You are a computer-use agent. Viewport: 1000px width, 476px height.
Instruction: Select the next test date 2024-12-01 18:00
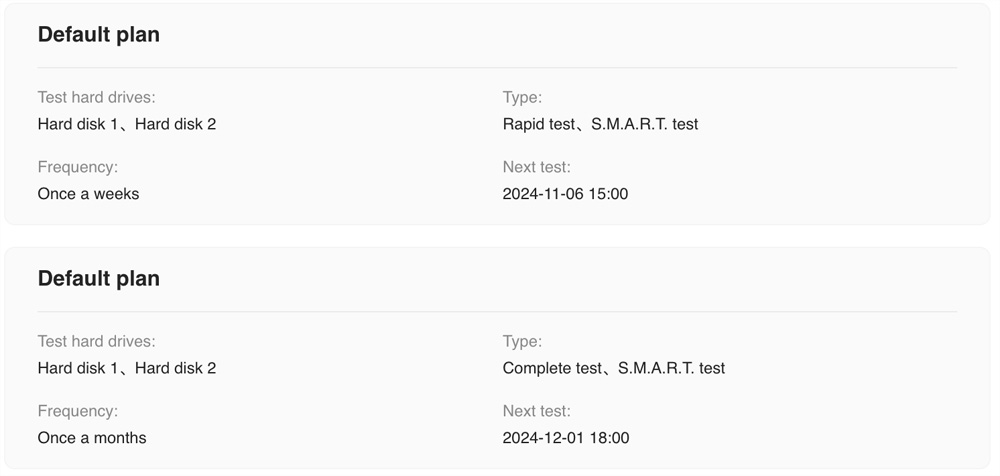(x=565, y=438)
